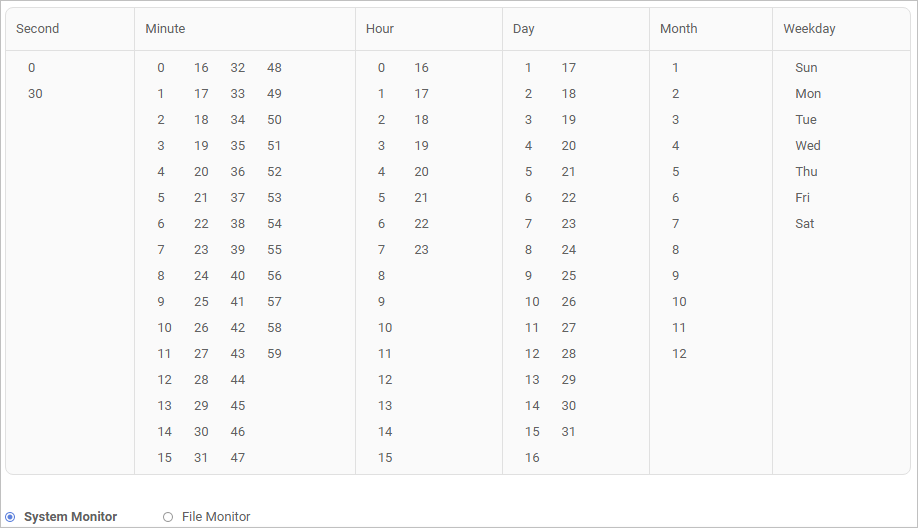918x528 pixels.
Task: Select the System Monitor radio button
Action: pyautogui.click(x=10, y=517)
